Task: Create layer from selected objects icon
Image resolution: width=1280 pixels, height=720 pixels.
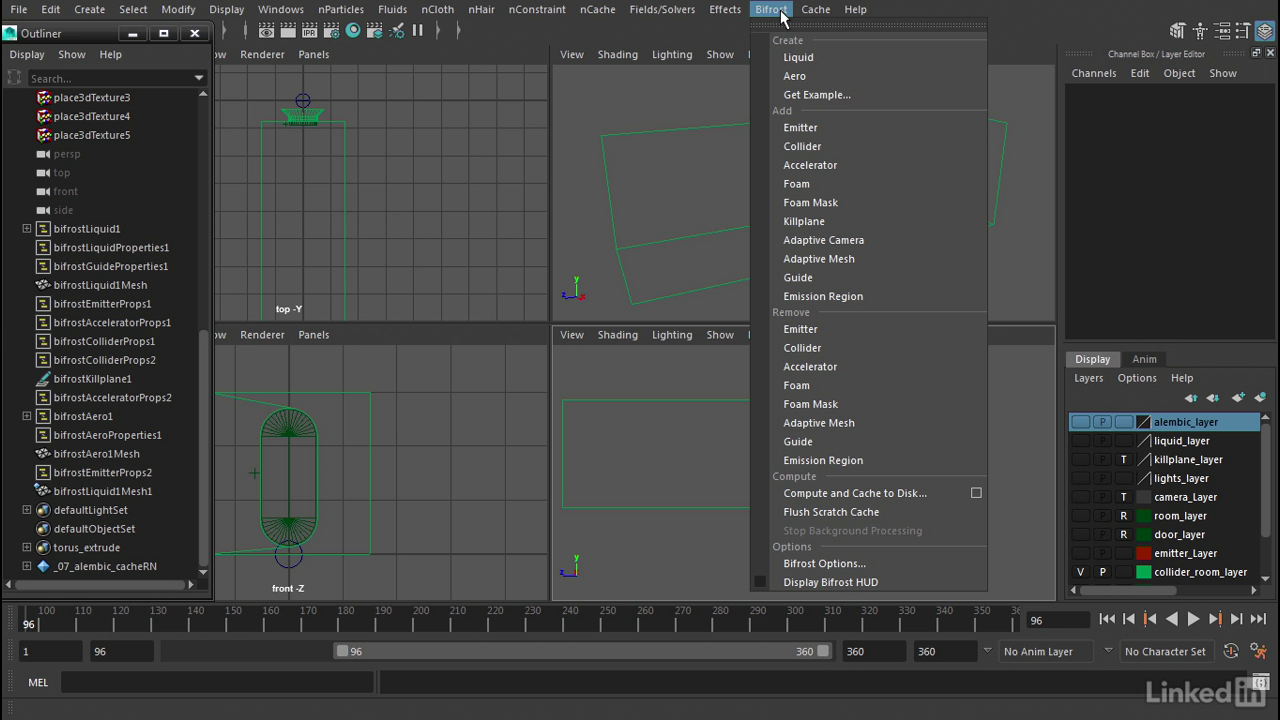Action: (x=1260, y=398)
